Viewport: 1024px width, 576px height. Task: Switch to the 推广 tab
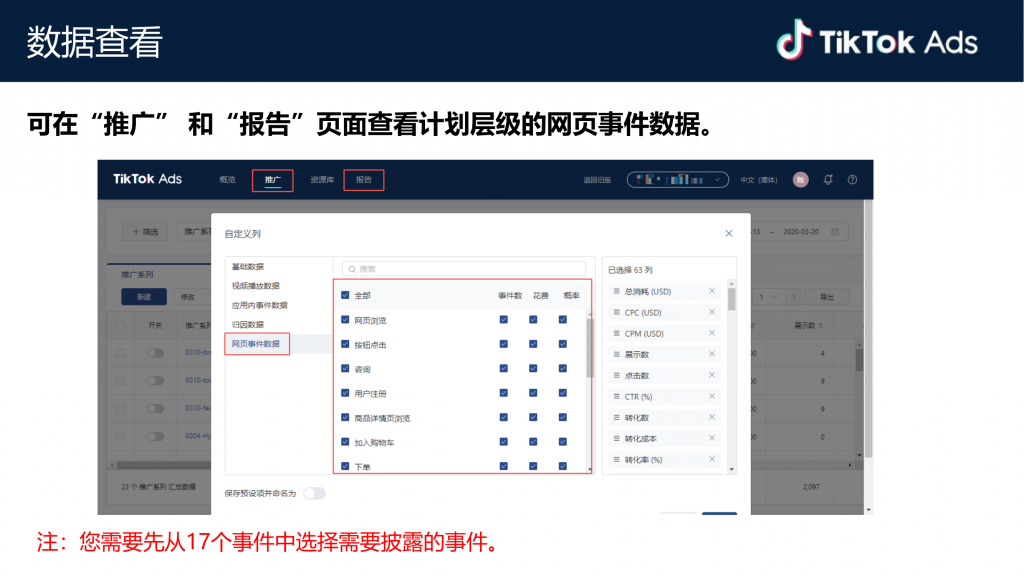coord(272,180)
